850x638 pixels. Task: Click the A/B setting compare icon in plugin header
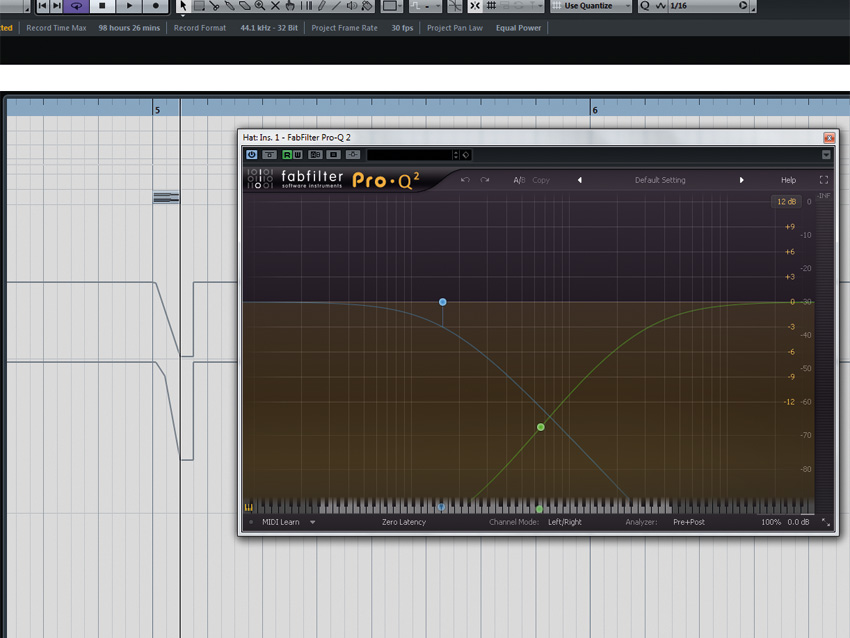coord(315,155)
